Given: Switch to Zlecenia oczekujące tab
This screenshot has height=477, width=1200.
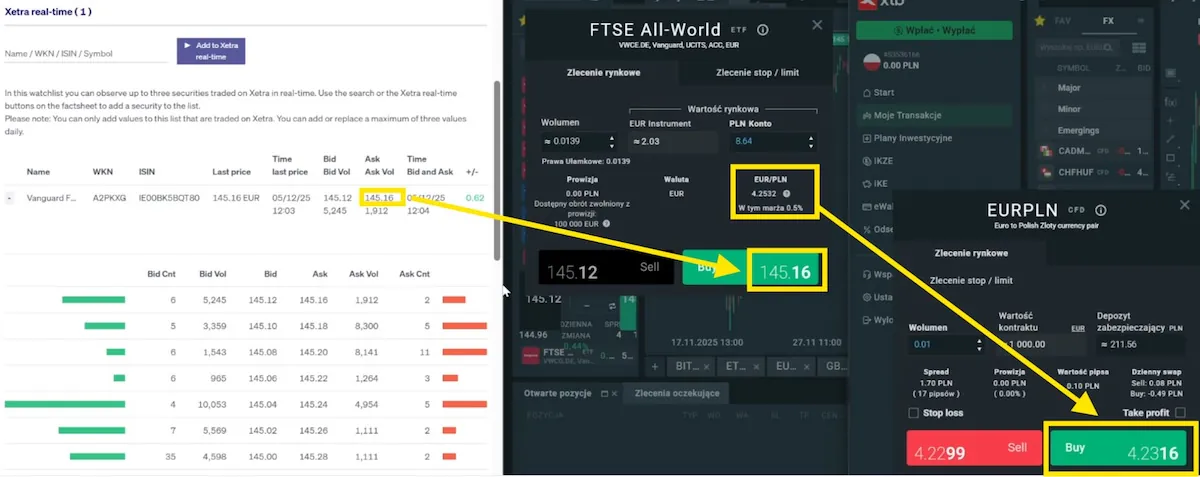Looking at the screenshot, I should pos(676,393).
